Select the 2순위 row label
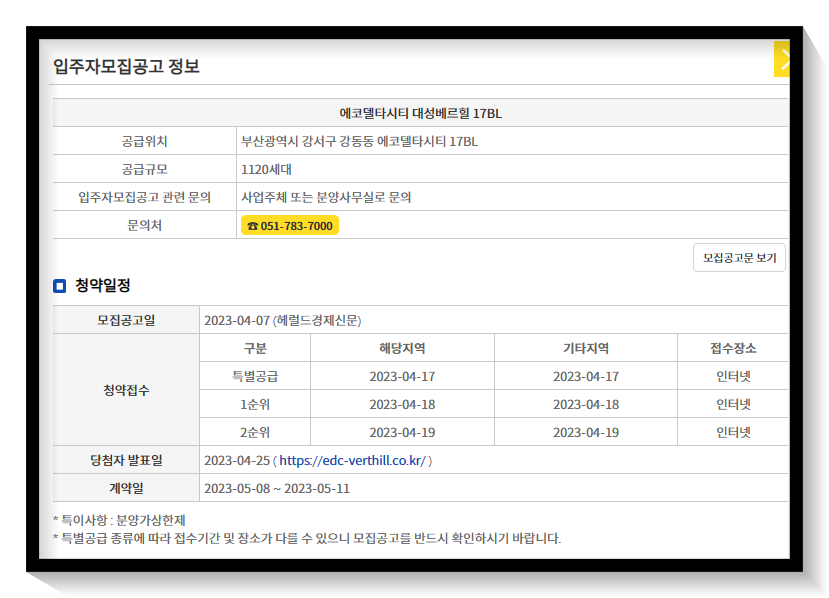829x598 pixels. point(255,433)
